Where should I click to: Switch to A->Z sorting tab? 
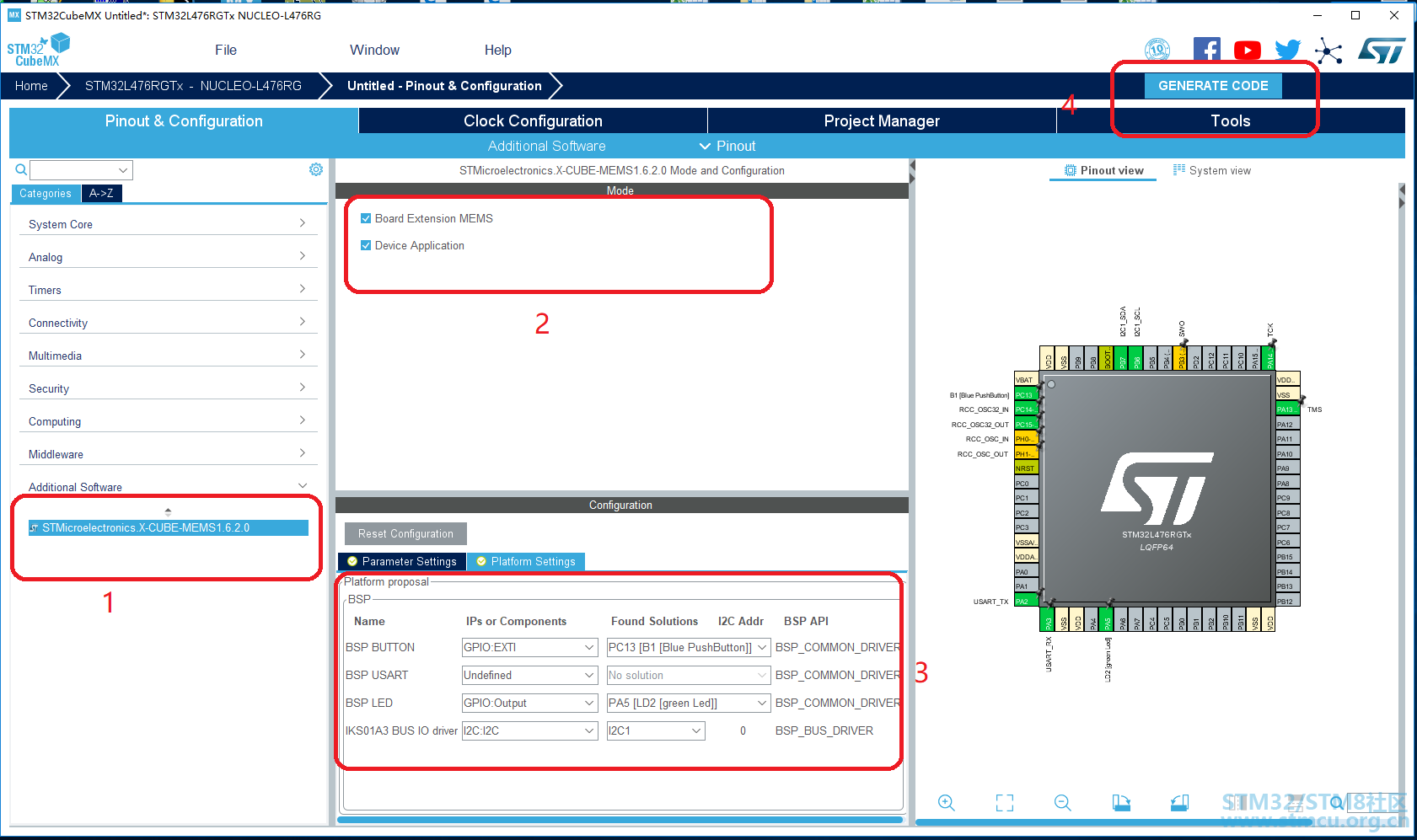click(101, 193)
